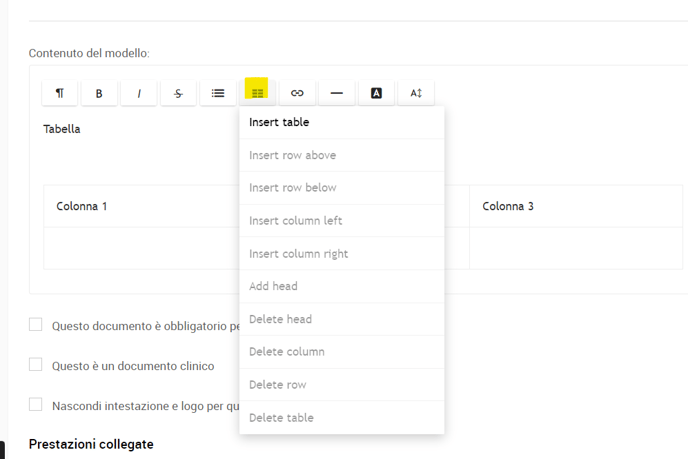The image size is (688, 459).
Task: Open the bullet list tool
Action: pos(218,93)
